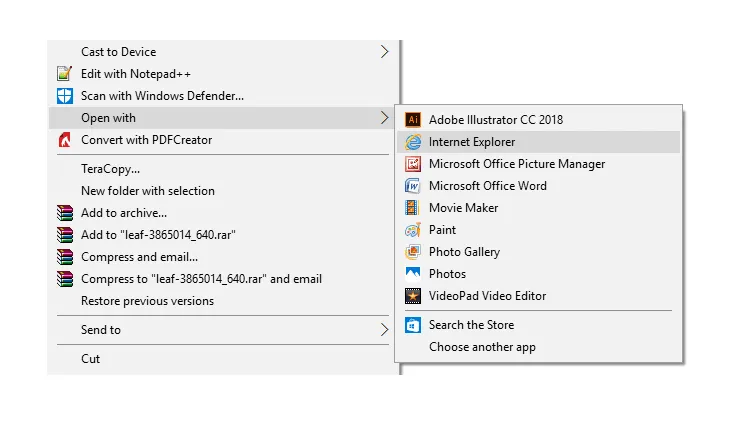The image size is (740, 427).
Task: Choose Convert with PDFCreator
Action: pos(223,140)
